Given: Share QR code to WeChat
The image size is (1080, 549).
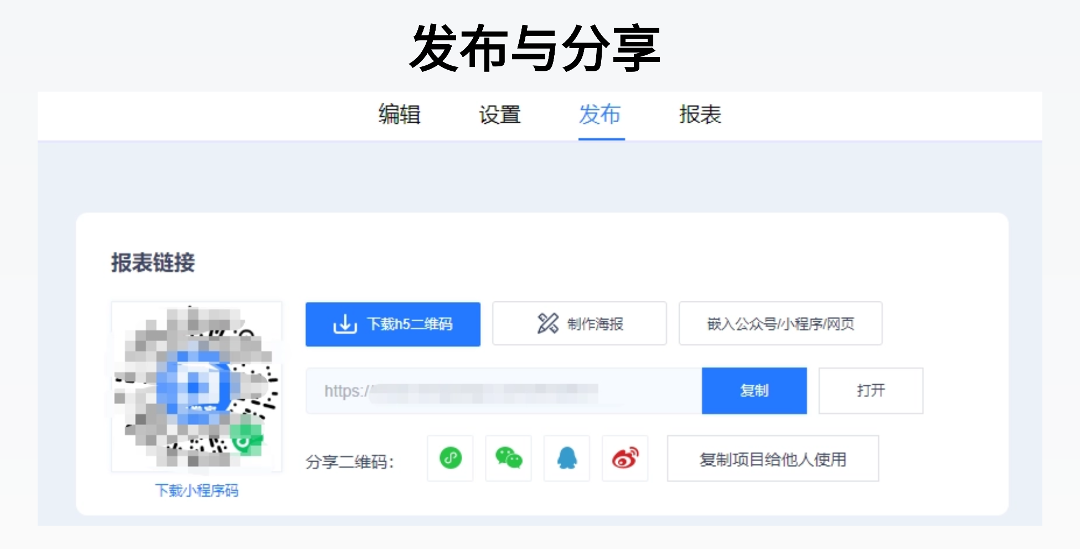Looking at the screenshot, I should click(x=508, y=458).
